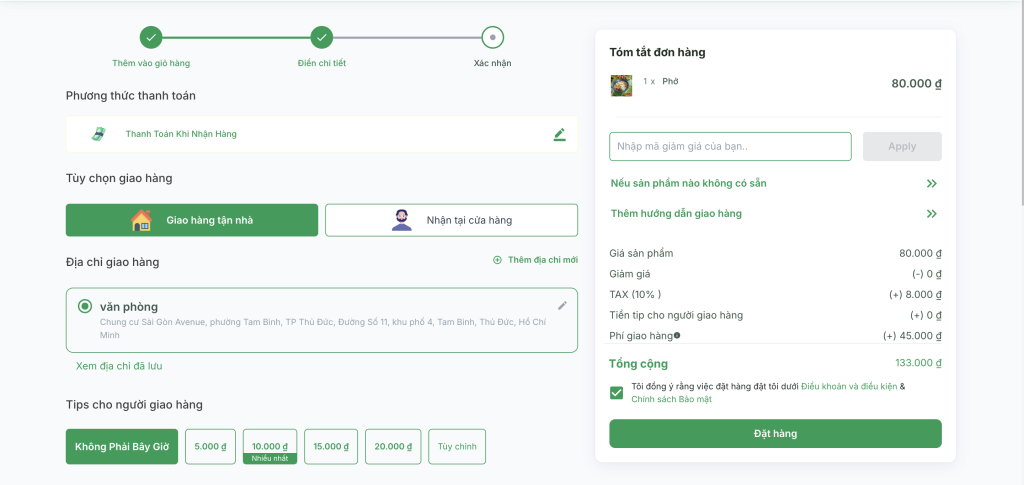Select the văn phòng address radio button
The width and height of the screenshot is (1024, 485).
(x=85, y=306)
